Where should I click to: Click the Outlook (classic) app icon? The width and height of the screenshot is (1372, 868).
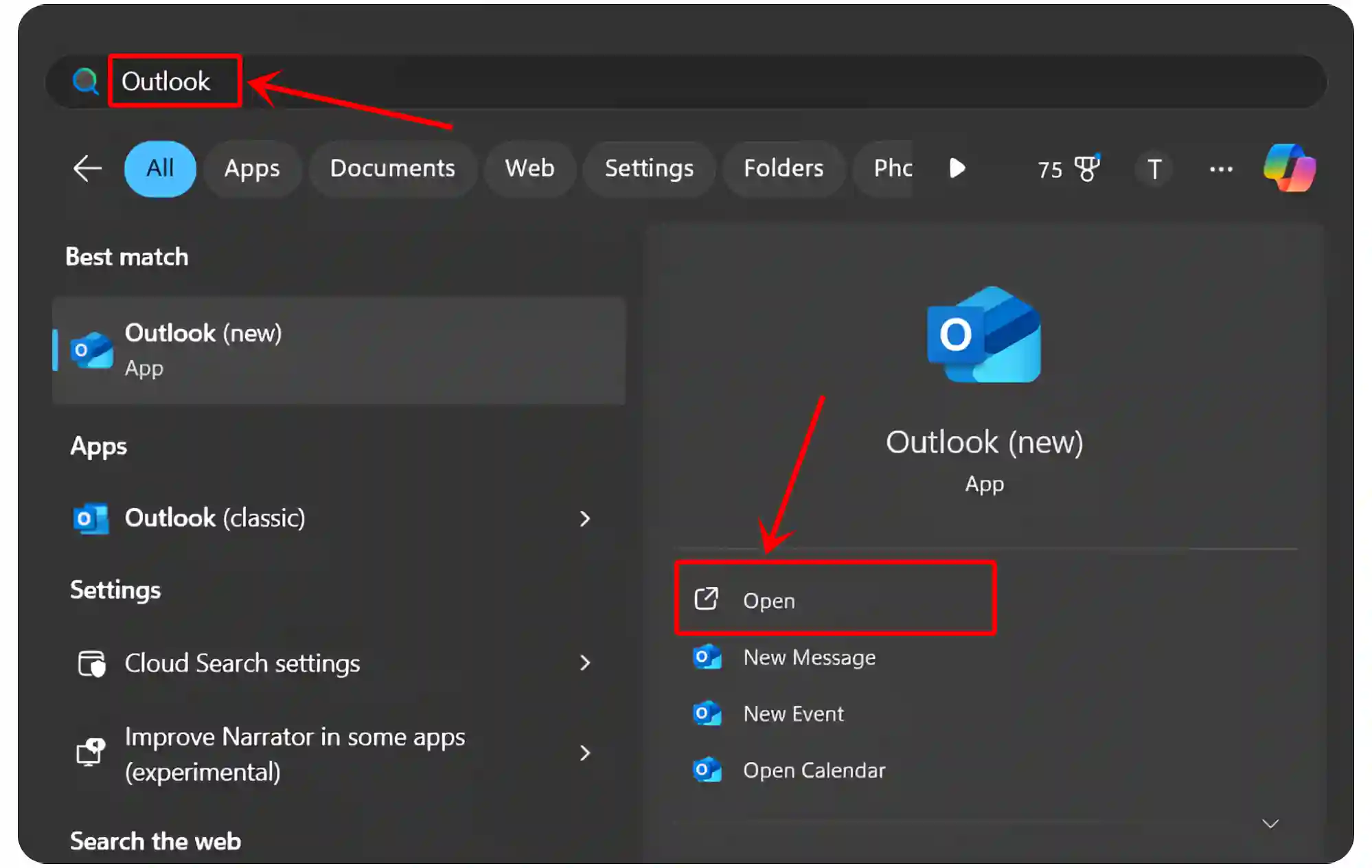click(91, 518)
